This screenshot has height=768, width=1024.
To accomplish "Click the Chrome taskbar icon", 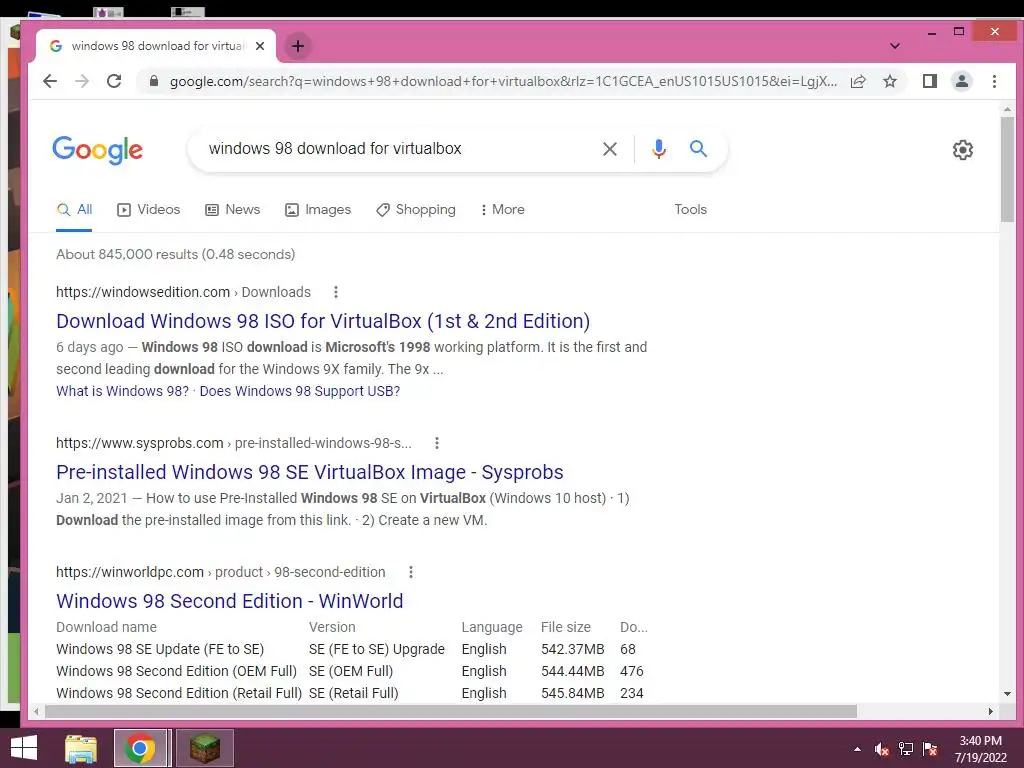I will pos(139,748).
